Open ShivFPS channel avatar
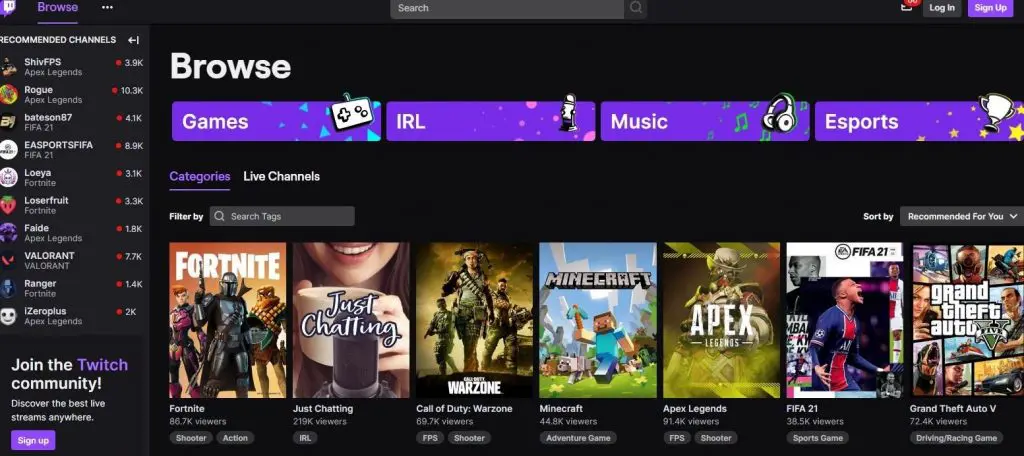The height and width of the screenshot is (456, 1024). (x=8, y=67)
